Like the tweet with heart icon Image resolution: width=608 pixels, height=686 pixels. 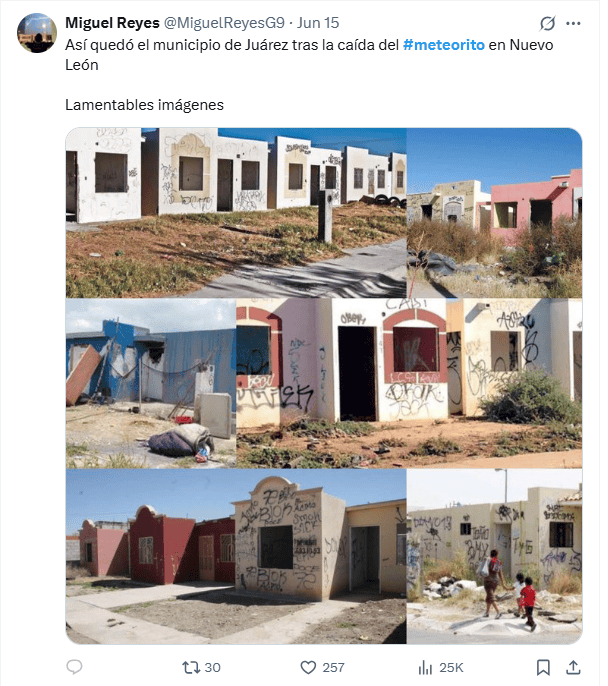tap(308, 667)
